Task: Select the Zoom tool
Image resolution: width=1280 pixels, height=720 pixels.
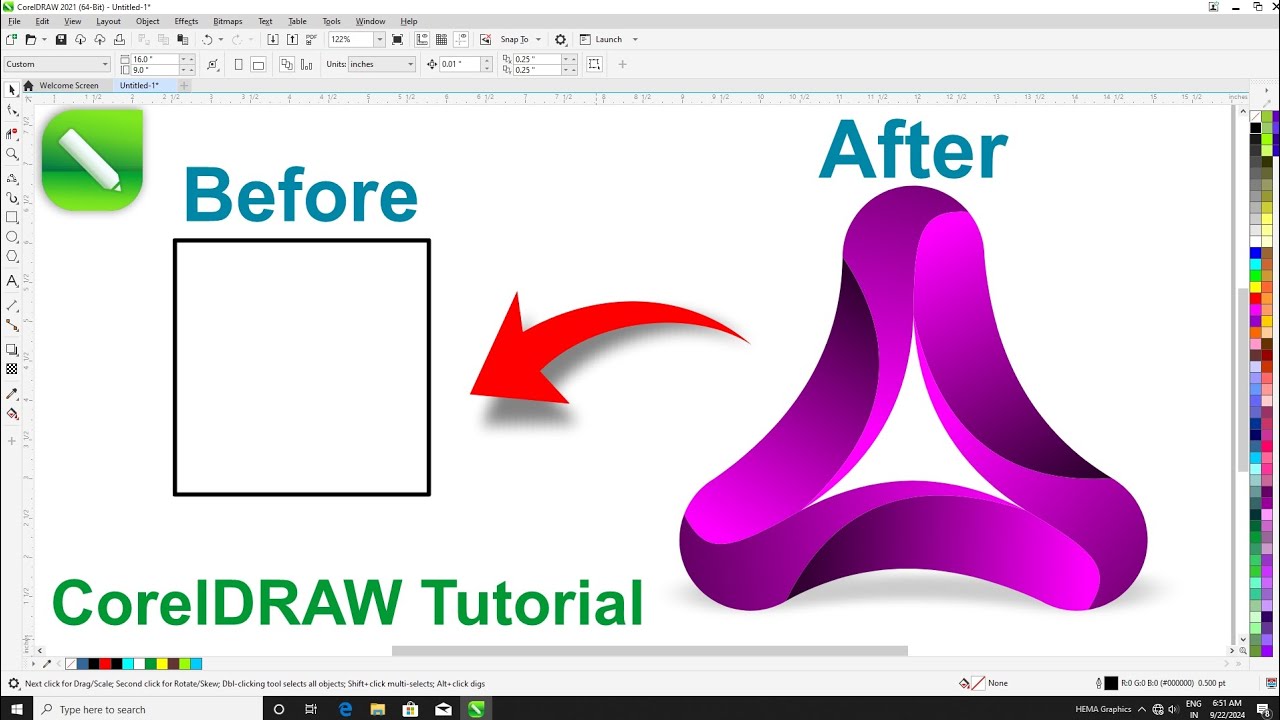Action: click(x=12, y=154)
